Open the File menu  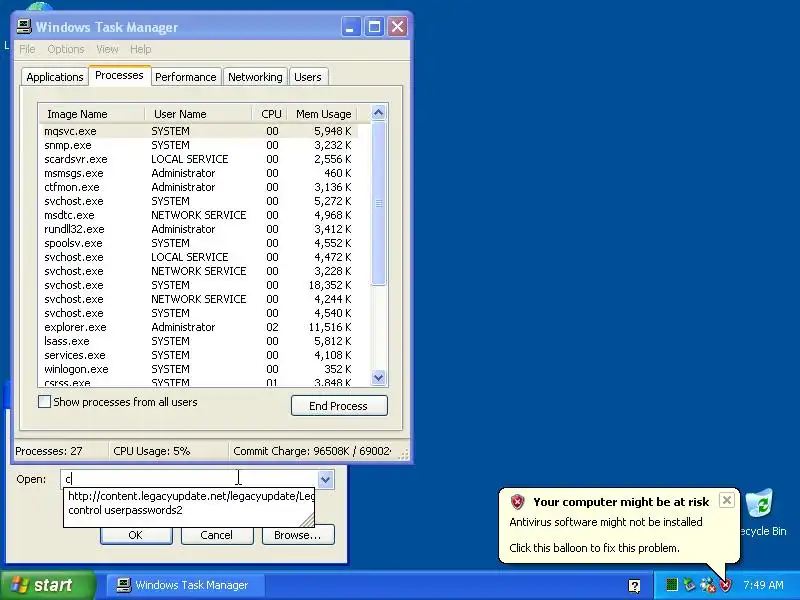pos(27,49)
